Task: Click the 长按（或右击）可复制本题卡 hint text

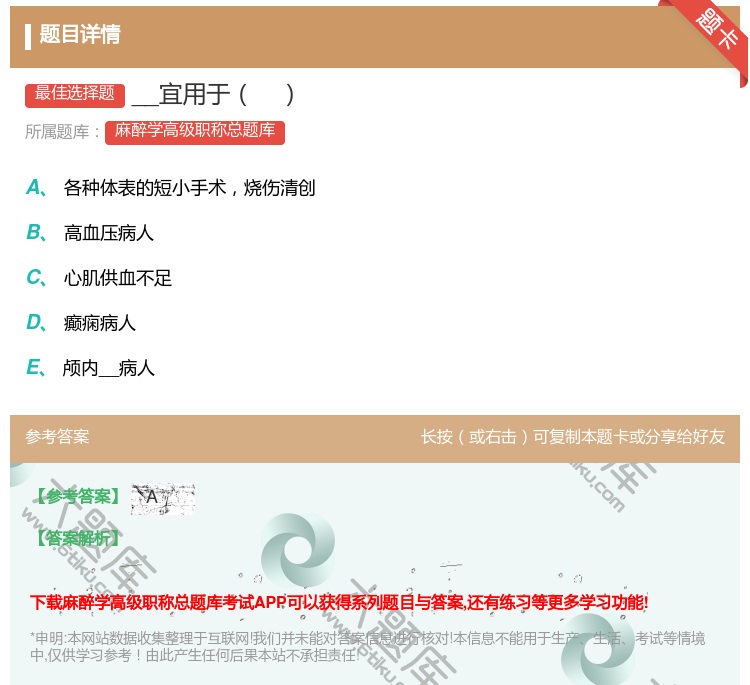Action: 573,437
